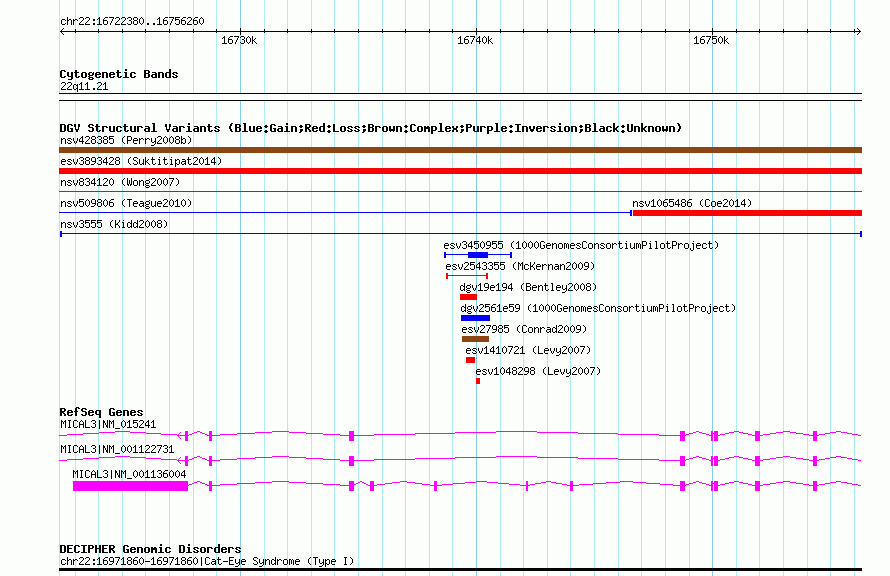Click the 16740k ruler tick label
Viewport: 890px width, 576px height.
(475, 40)
